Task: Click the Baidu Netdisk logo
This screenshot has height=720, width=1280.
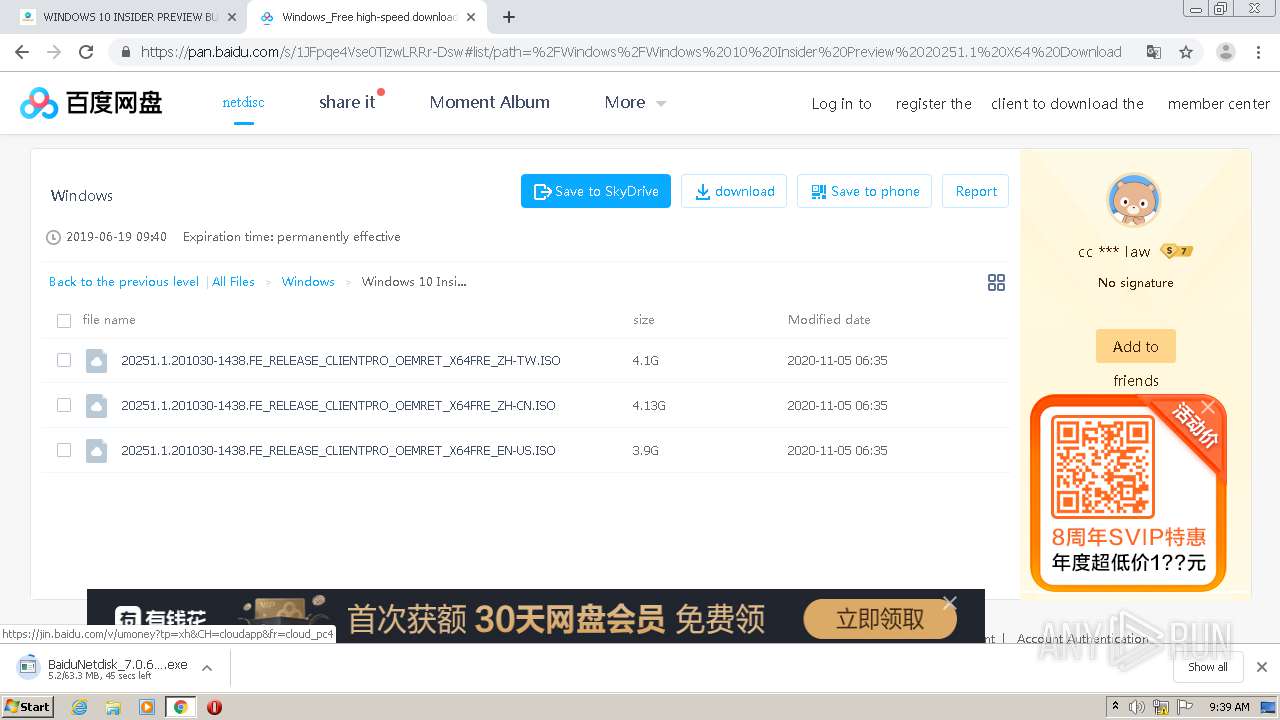Action: [91, 102]
